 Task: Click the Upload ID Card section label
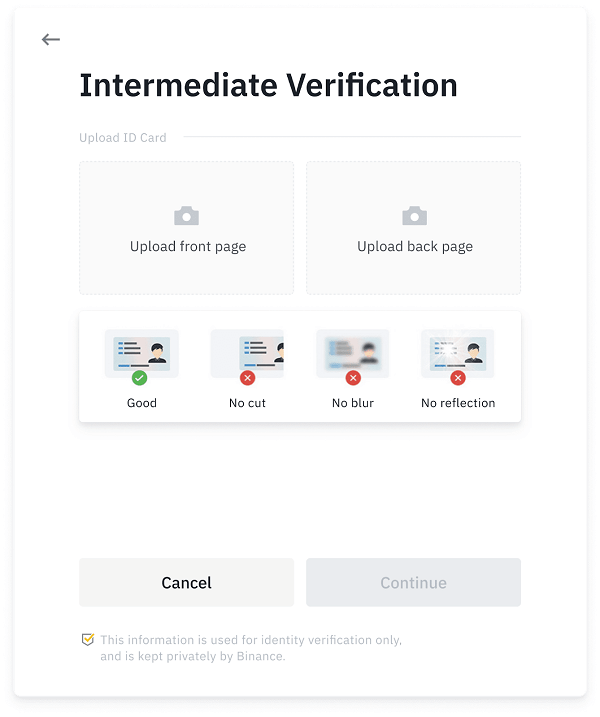(x=123, y=138)
